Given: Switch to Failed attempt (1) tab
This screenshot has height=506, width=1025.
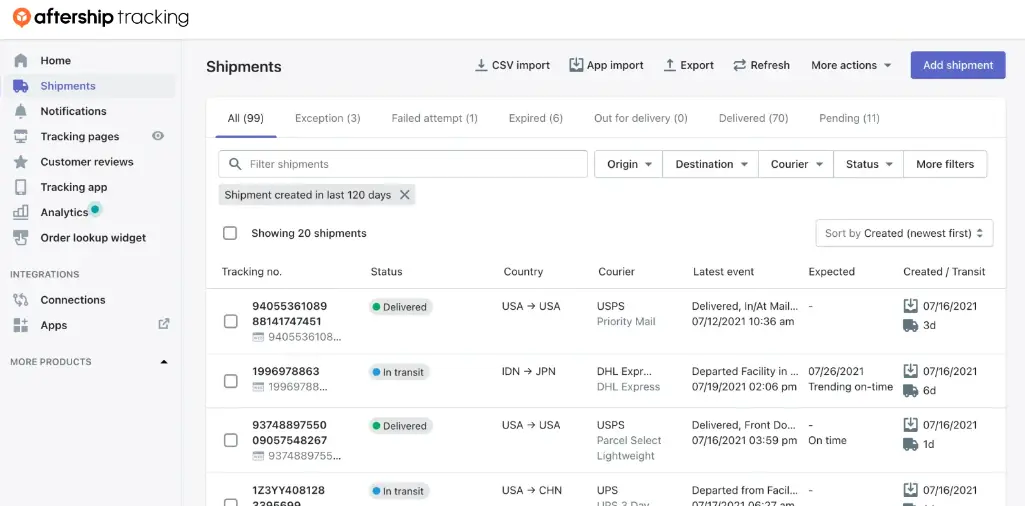Looking at the screenshot, I should tap(434, 118).
